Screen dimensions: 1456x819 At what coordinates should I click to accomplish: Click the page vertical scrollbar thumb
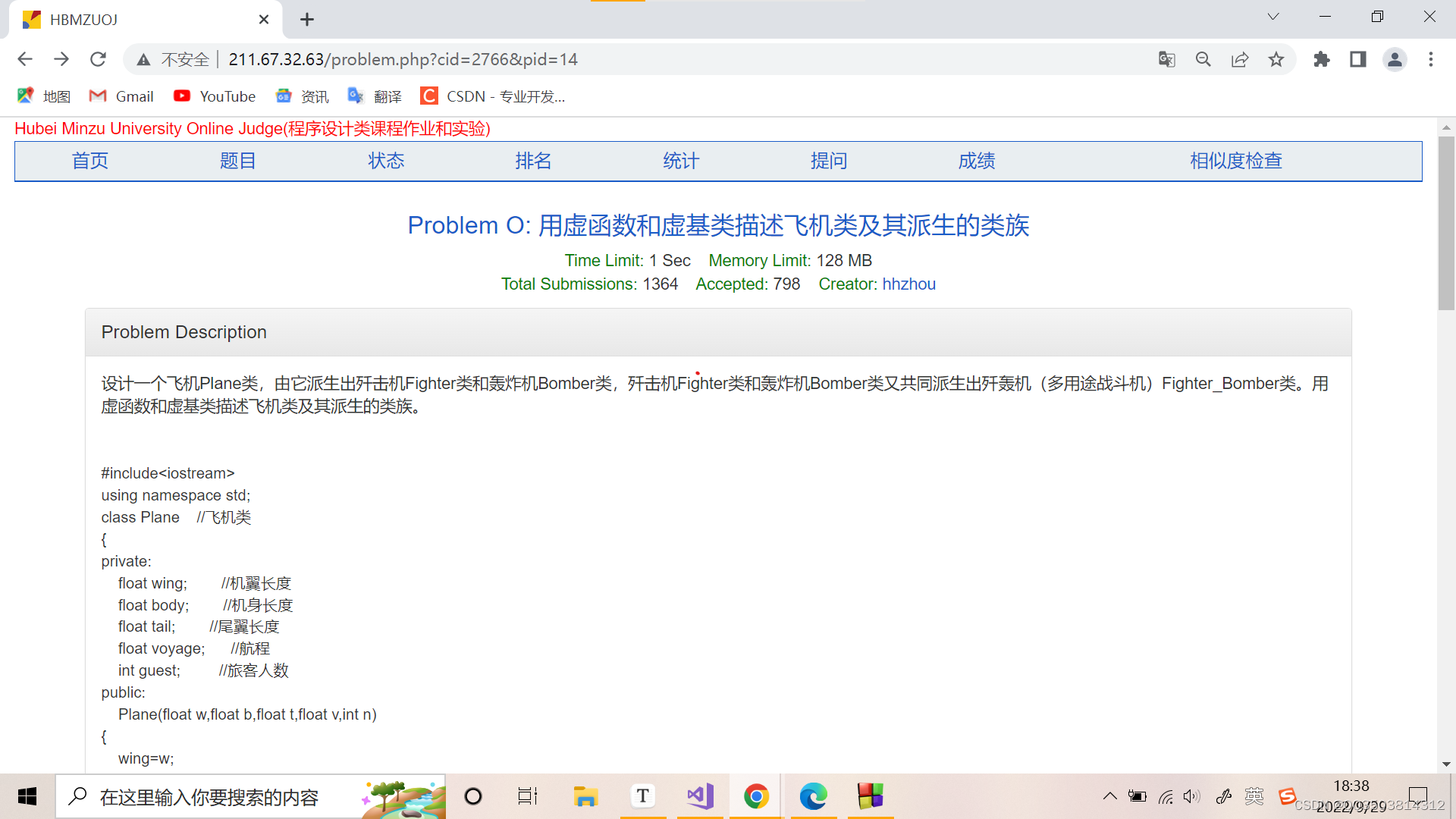(1446, 224)
